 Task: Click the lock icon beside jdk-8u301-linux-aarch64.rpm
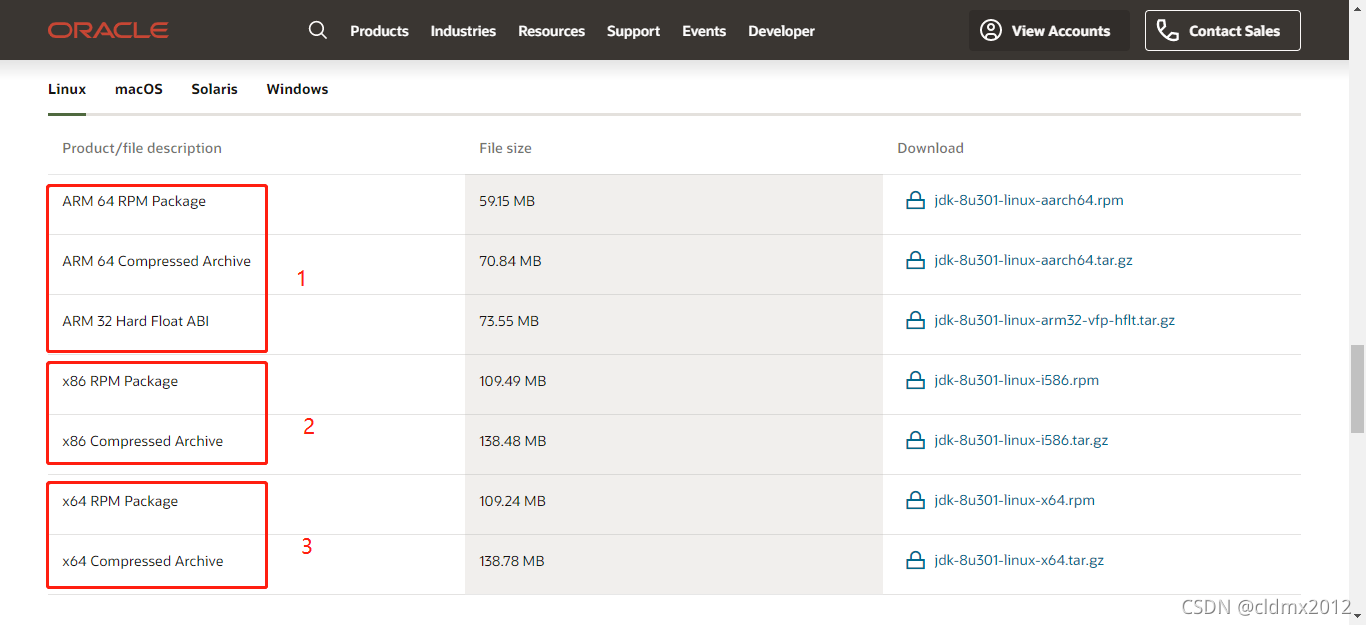915,200
